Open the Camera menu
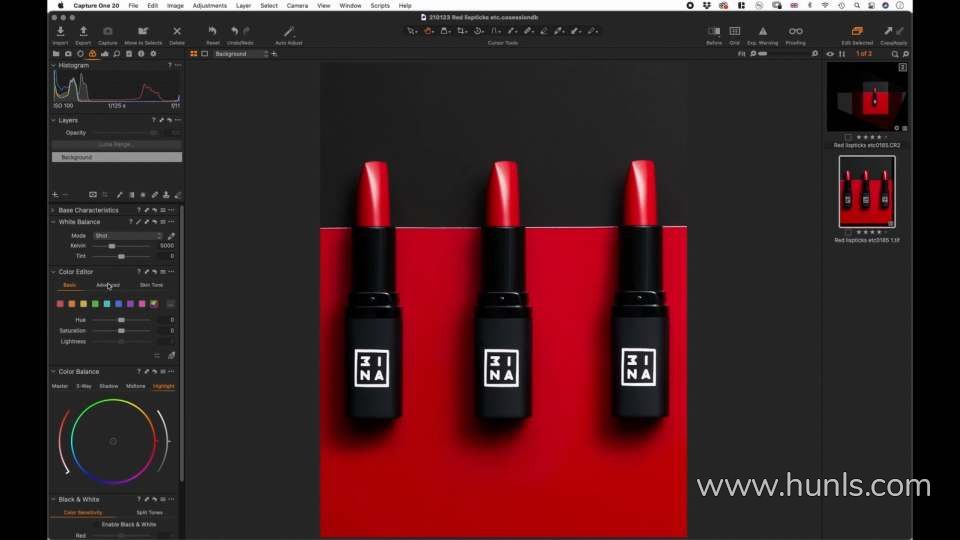The image size is (960, 540). coord(297,6)
